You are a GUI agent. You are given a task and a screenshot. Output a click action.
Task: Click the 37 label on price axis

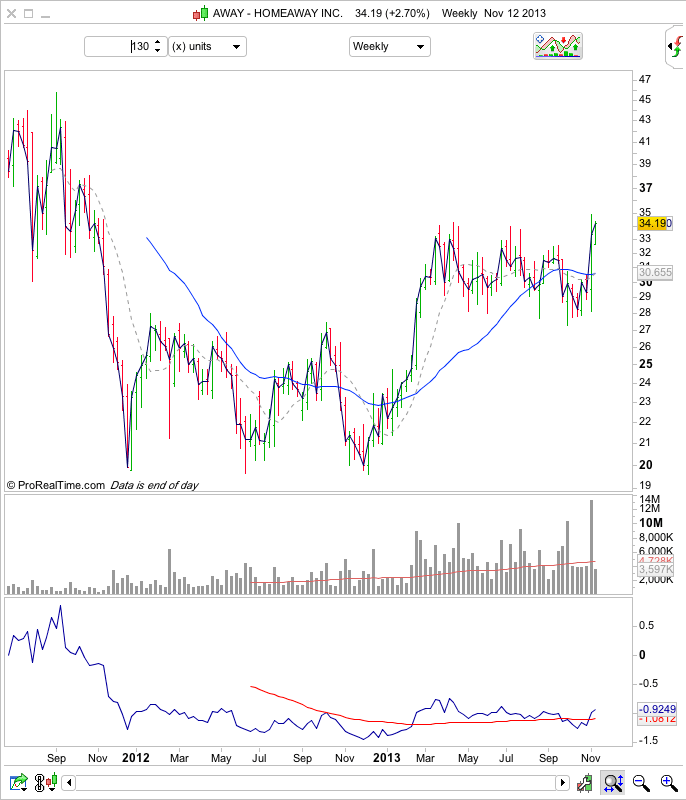pos(646,188)
